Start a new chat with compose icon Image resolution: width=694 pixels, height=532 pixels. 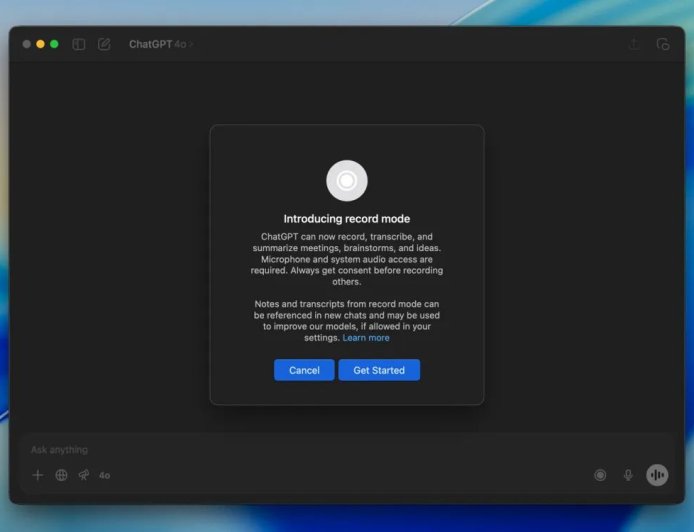104,44
